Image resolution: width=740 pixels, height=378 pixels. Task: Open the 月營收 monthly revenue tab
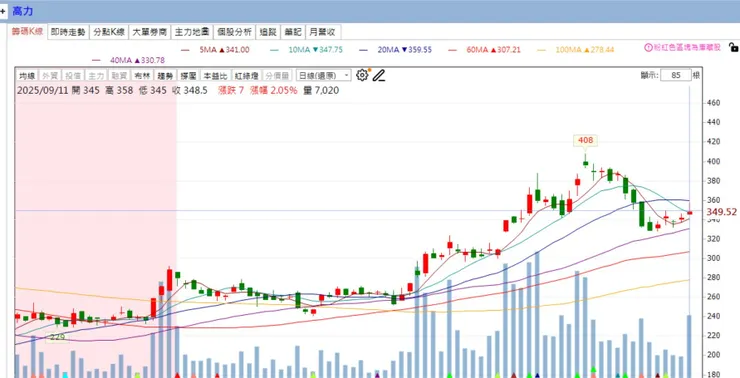tap(323, 32)
